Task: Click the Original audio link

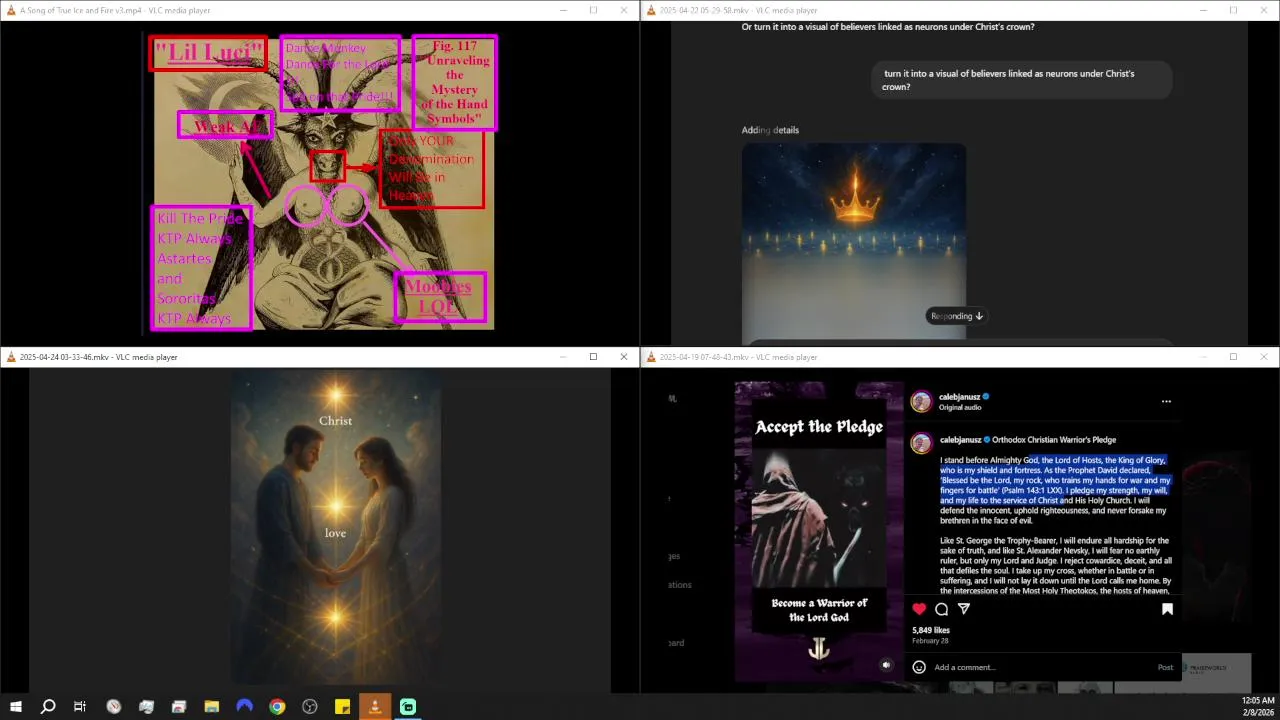Action: coord(960,408)
